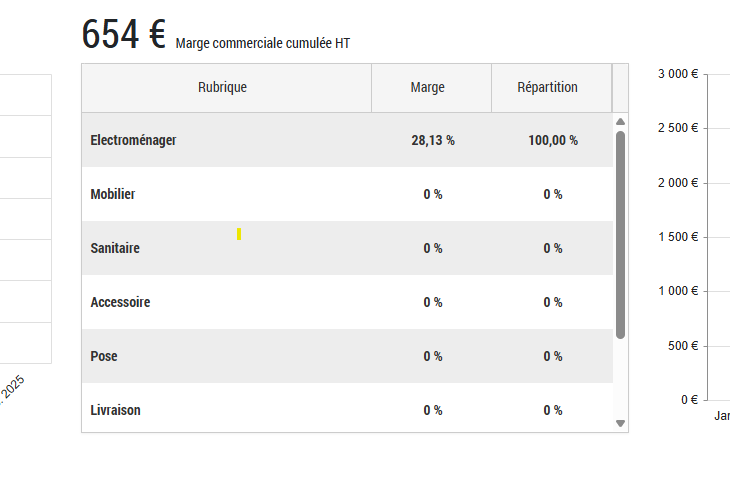Select the Pose row
The height and width of the screenshot is (504, 730).
(x=104, y=357)
